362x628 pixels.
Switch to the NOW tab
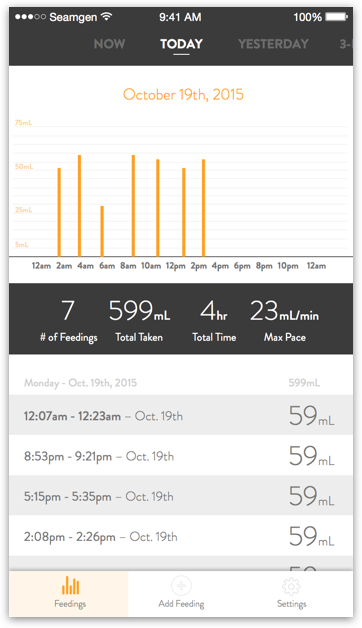109,44
